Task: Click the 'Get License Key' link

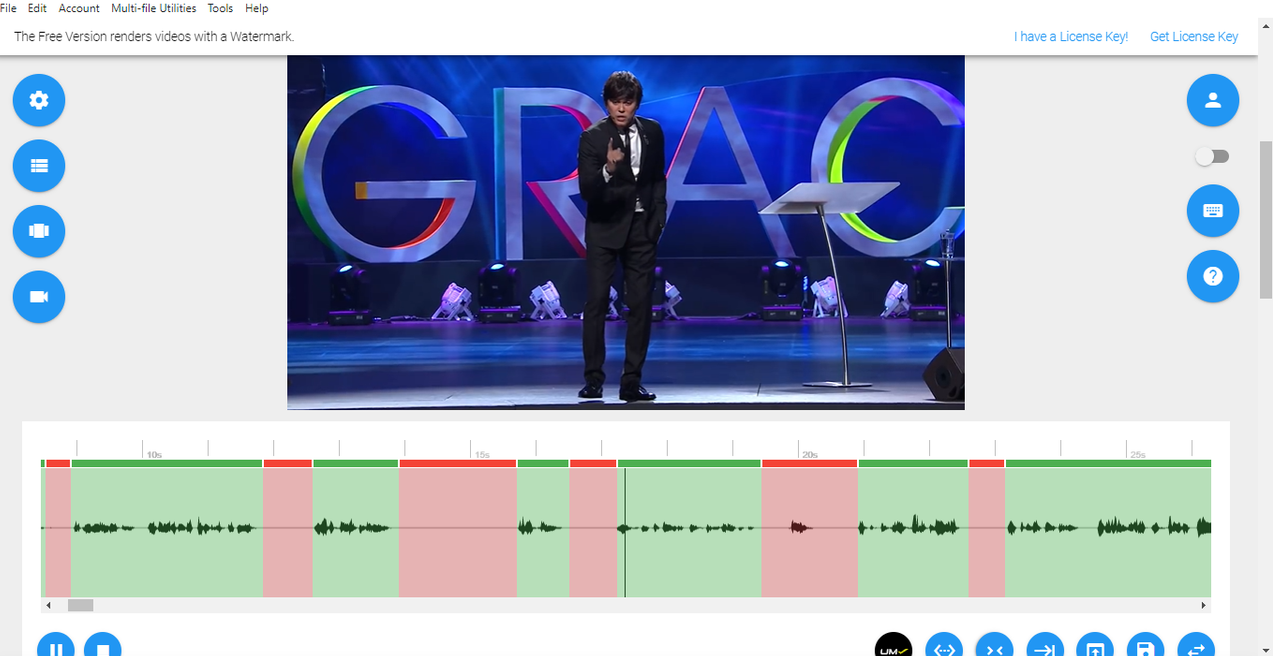Action: (1194, 37)
